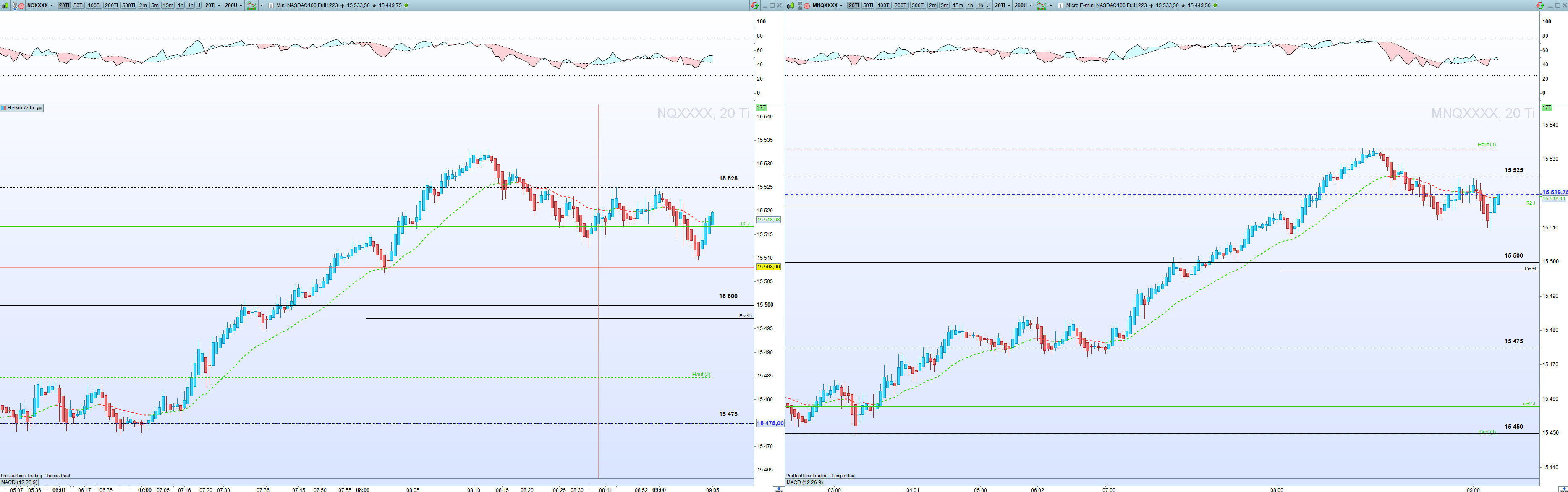Click Heikin-Ashi settings list icon
Viewport: 1568px width, 492px height.
click(x=39, y=108)
